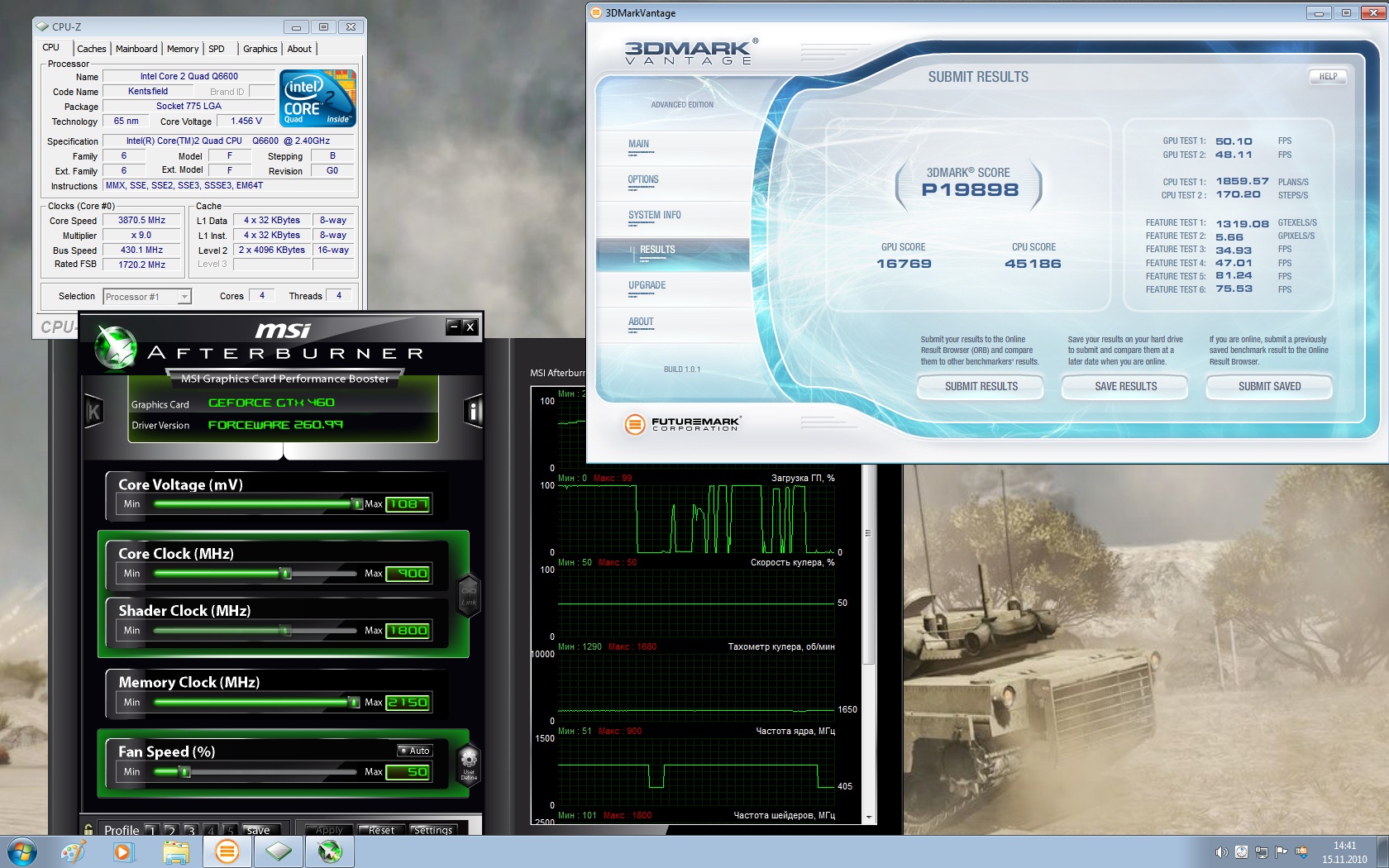Viewport: 1389px width, 868px height.
Task: Switch to the Caches tab in CPU-Z
Action: point(92,49)
